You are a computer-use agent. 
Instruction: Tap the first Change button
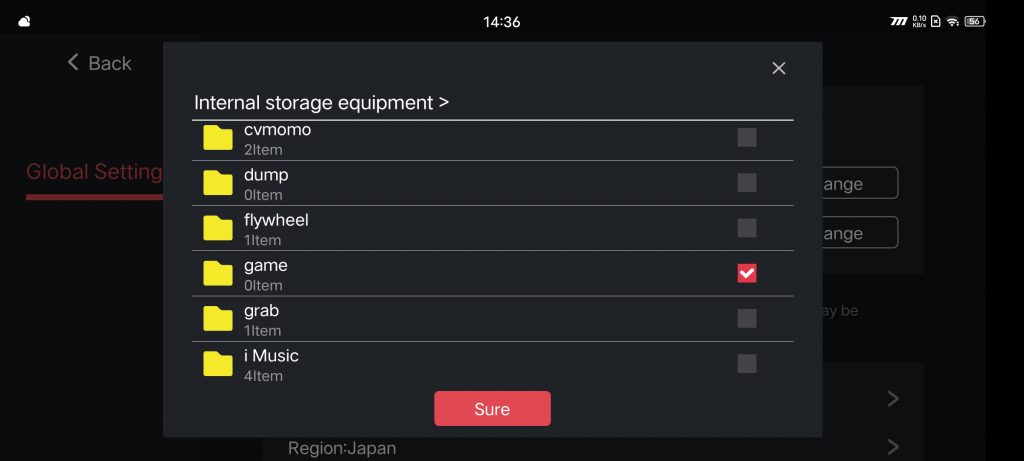point(859,183)
